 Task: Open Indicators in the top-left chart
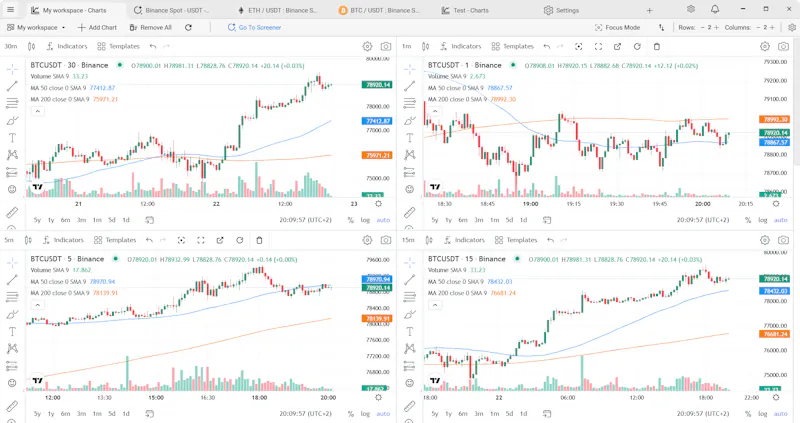click(67, 46)
